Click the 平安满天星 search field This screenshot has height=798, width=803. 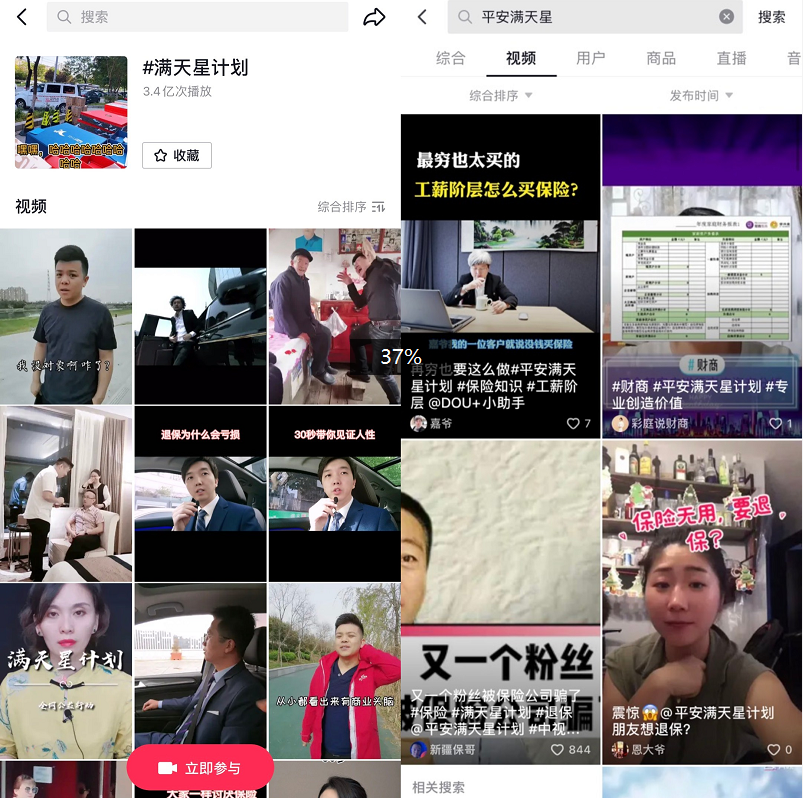pos(595,17)
